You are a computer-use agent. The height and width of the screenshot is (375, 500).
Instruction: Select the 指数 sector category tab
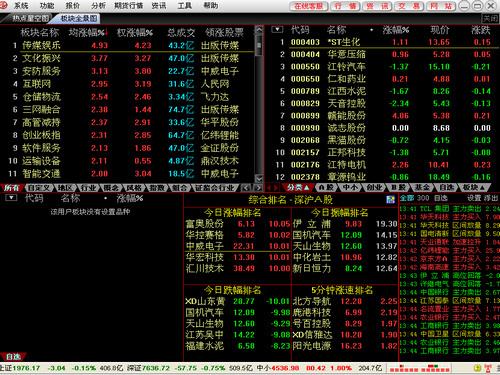(157, 188)
